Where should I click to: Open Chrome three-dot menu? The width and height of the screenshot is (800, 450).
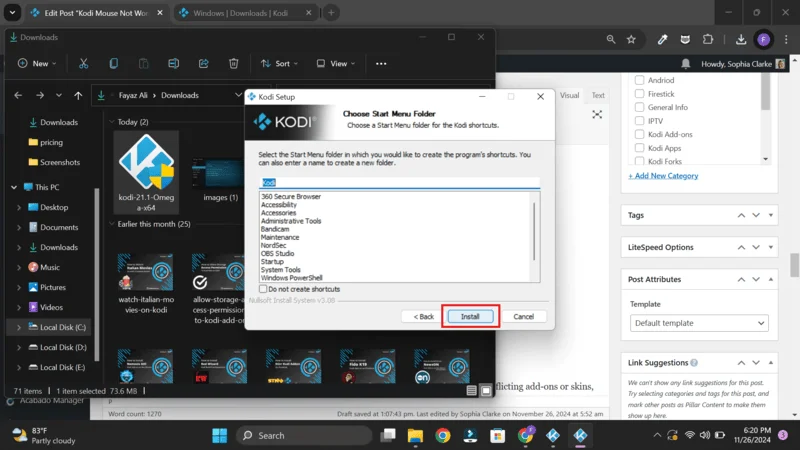786,39
